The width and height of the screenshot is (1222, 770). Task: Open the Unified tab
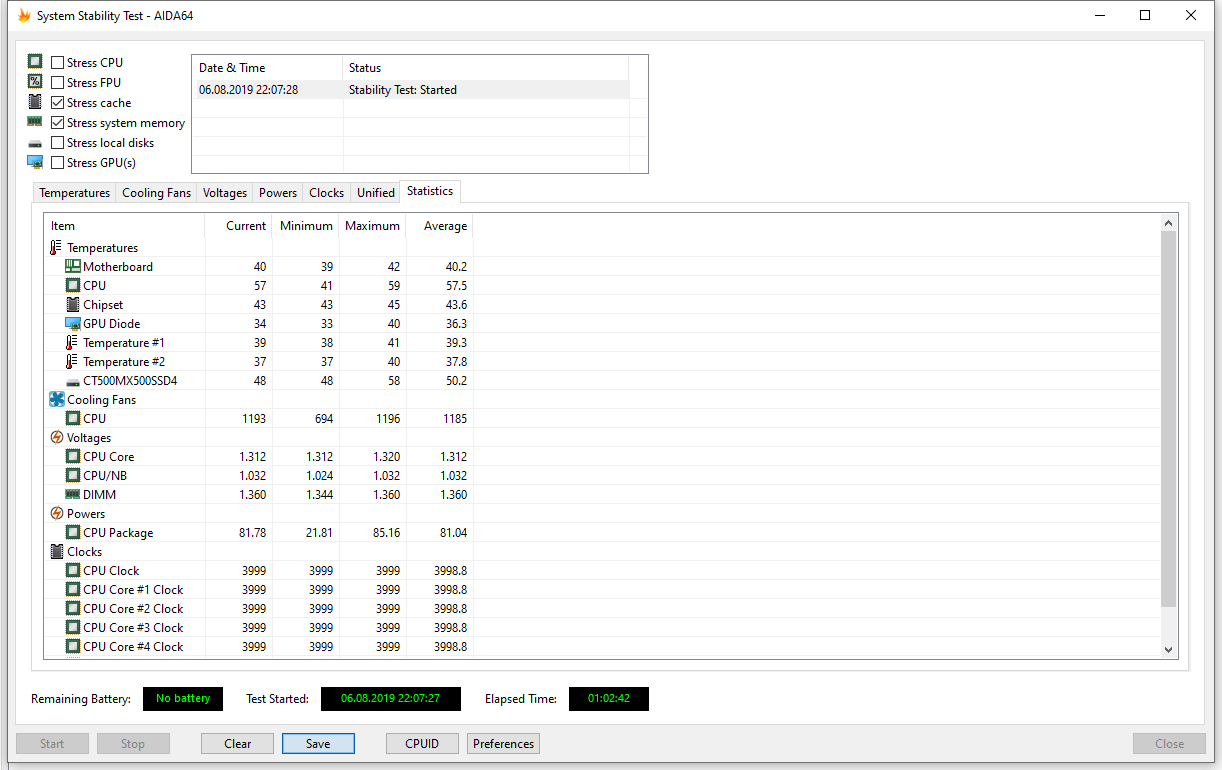376,193
